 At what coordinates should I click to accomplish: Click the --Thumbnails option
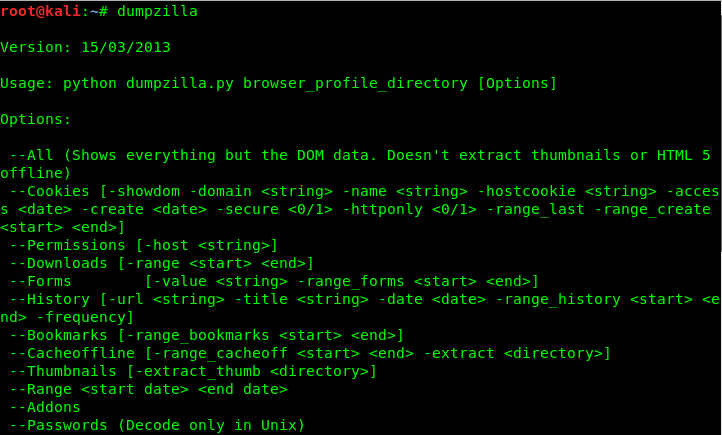[x=63, y=371]
